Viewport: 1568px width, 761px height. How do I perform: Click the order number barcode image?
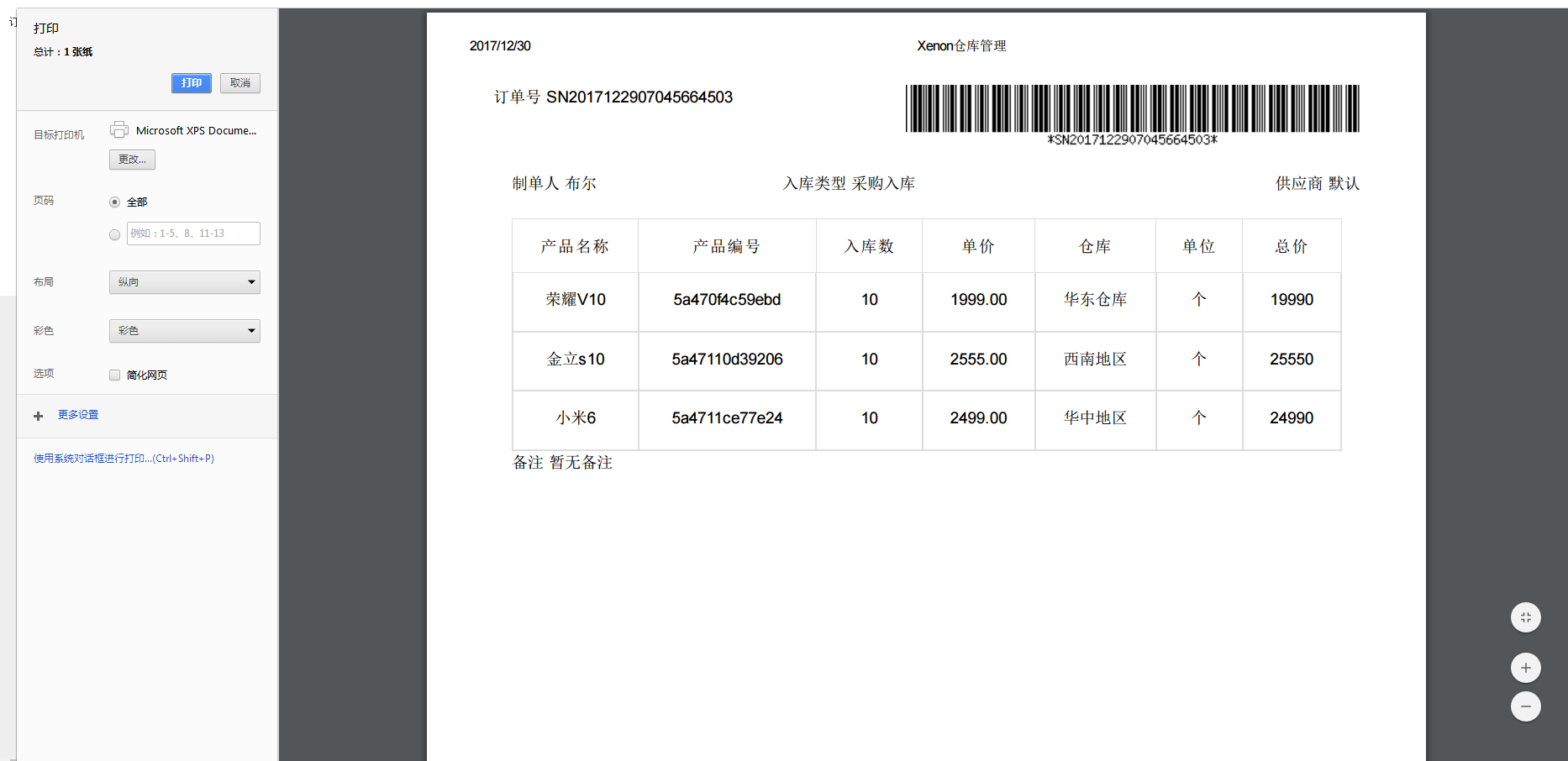click(1132, 109)
